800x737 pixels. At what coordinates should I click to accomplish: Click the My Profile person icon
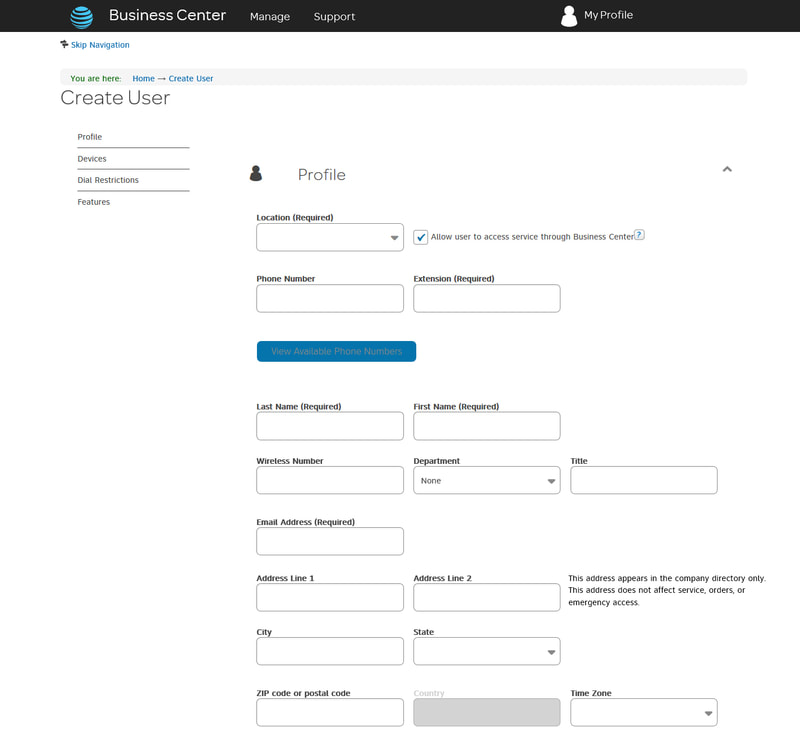[569, 16]
